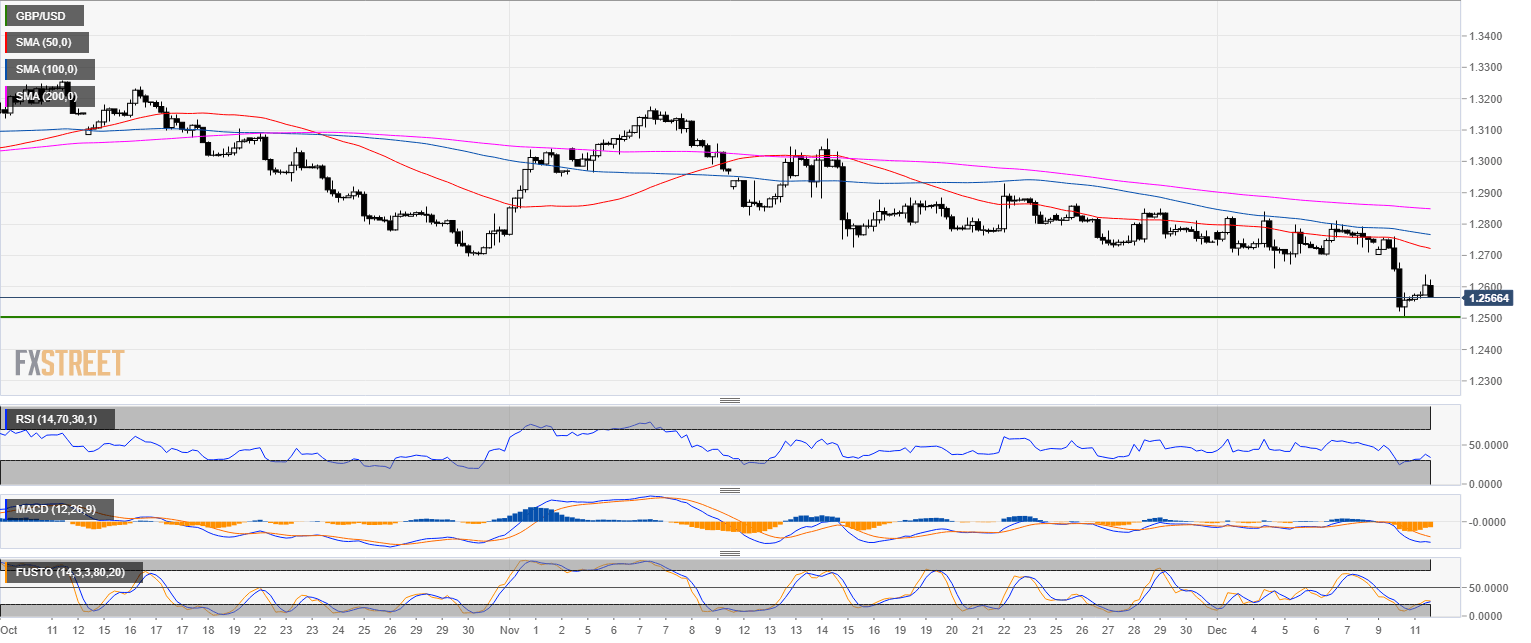This screenshot has width=1531, height=643.
Task: Click the Oct label on the time axis
Action: (x=9, y=631)
